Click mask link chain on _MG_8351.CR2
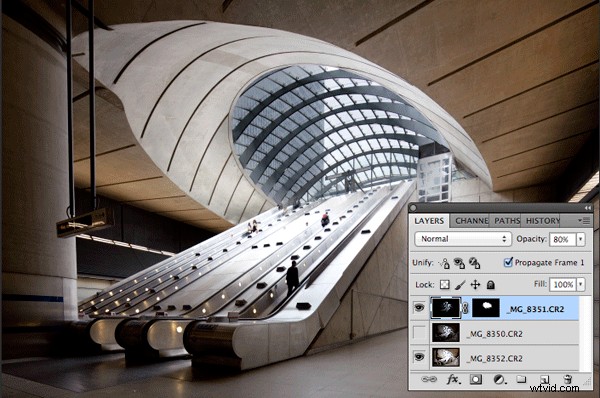This screenshot has height=398, width=600. click(x=465, y=308)
